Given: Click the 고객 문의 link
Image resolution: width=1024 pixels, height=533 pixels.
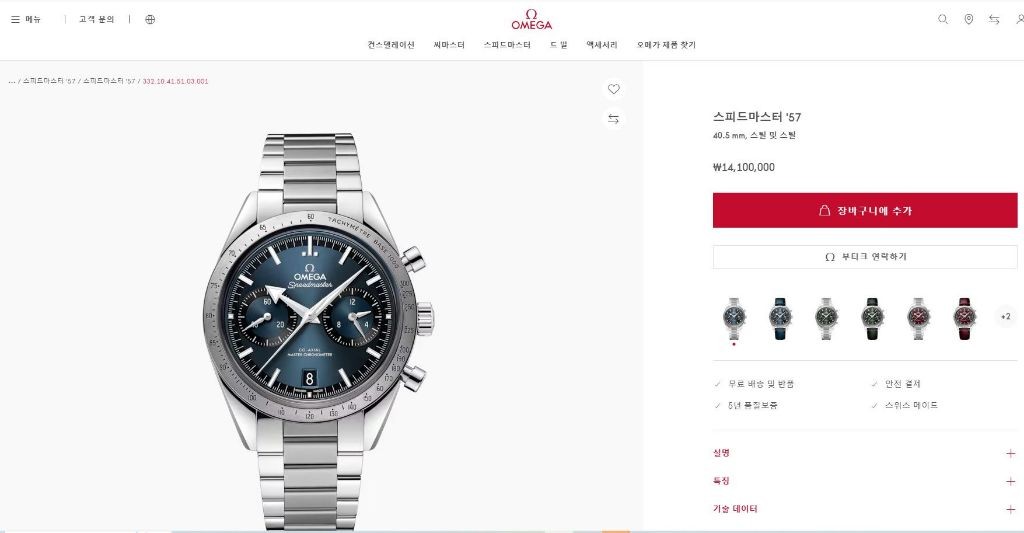Looking at the screenshot, I should [x=97, y=20].
